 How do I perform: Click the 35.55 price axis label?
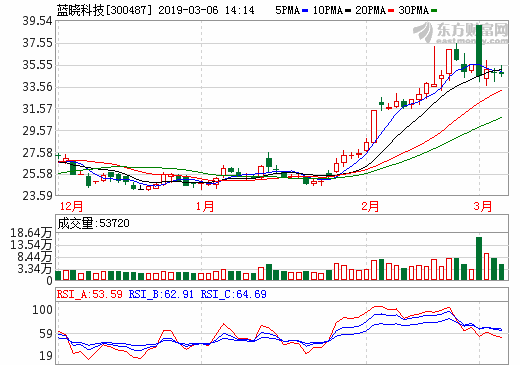[x=38, y=65]
